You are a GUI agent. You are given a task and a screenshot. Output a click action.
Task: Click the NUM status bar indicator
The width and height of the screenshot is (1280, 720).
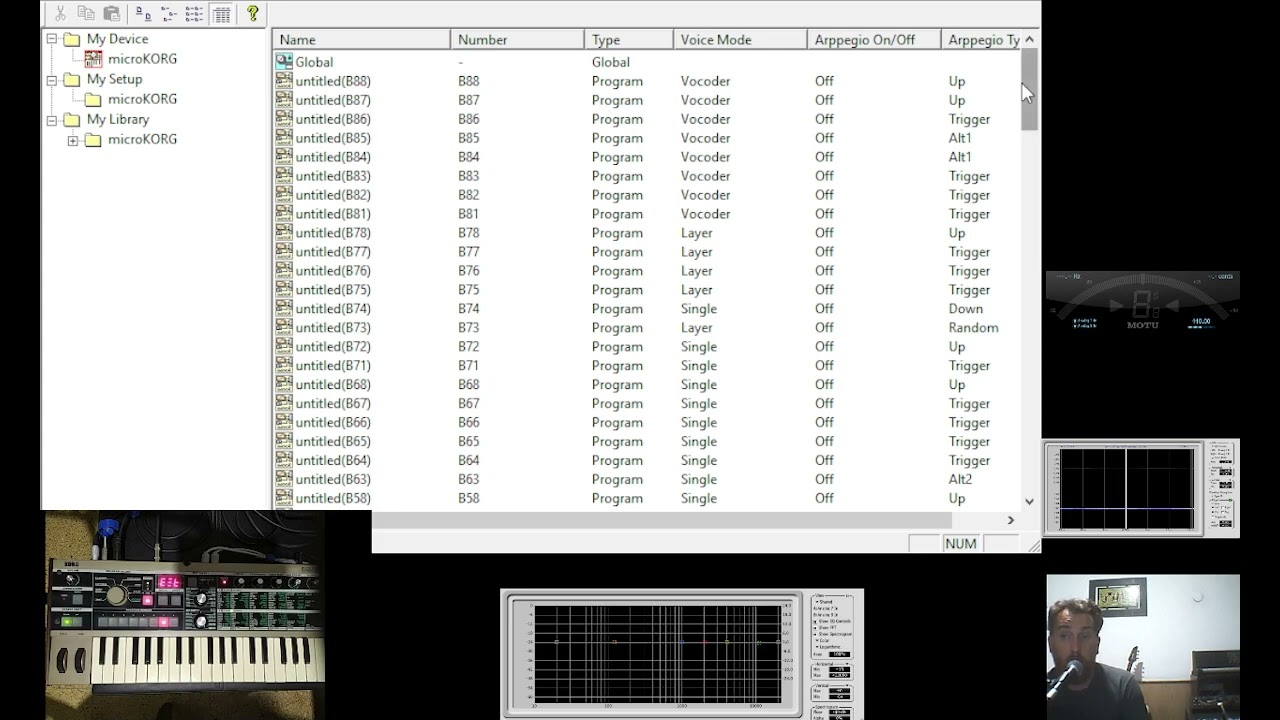tap(960, 543)
